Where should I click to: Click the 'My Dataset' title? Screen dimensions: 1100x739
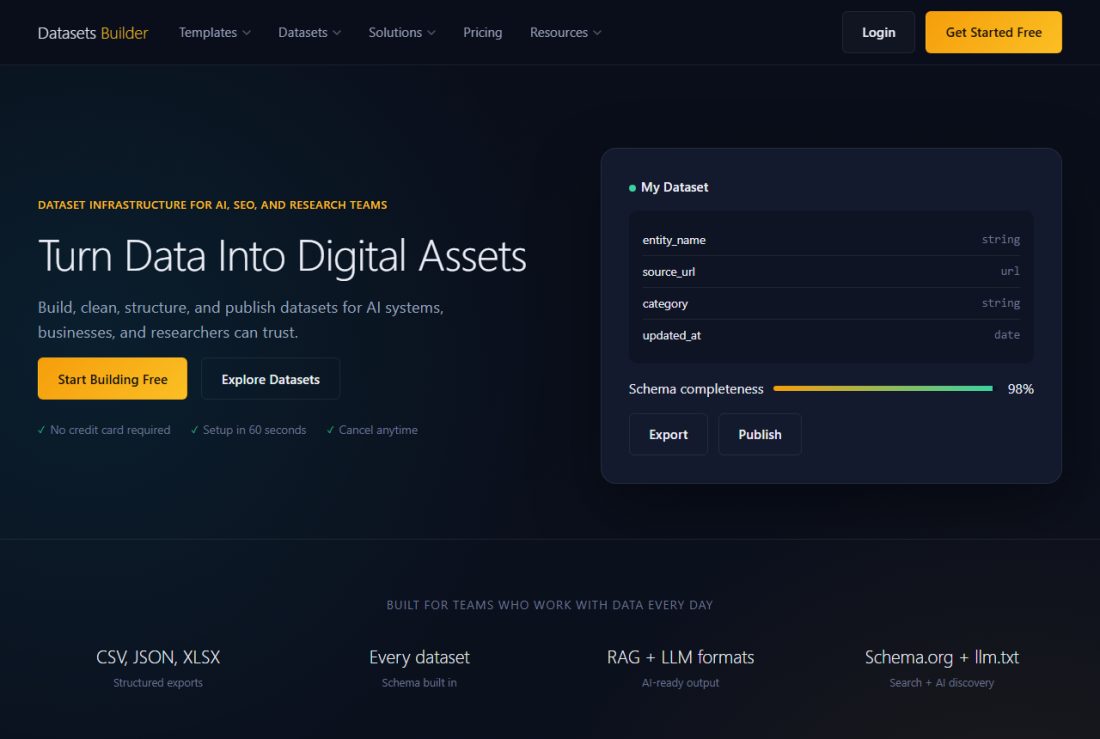(x=674, y=187)
